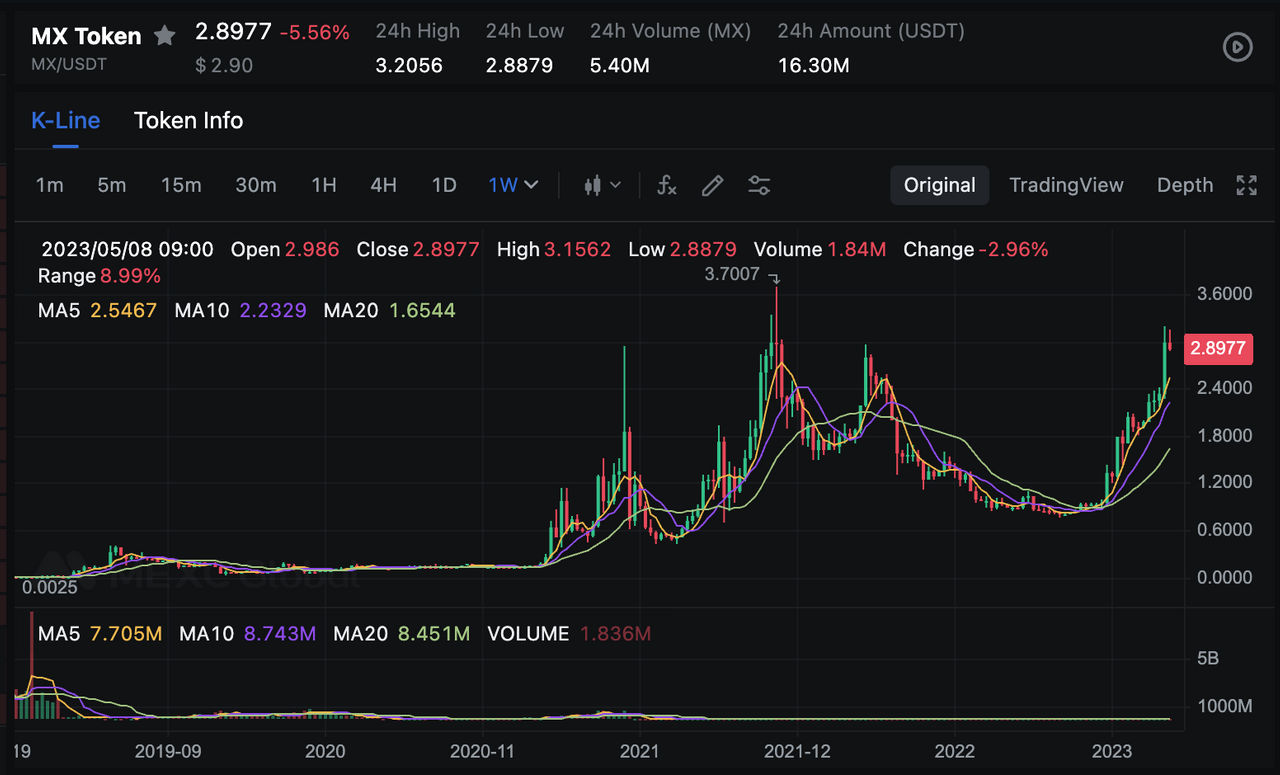The width and height of the screenshot is (1280, 775).
Task: Expand chart to fullscreen
Action: coord(1246,185)
